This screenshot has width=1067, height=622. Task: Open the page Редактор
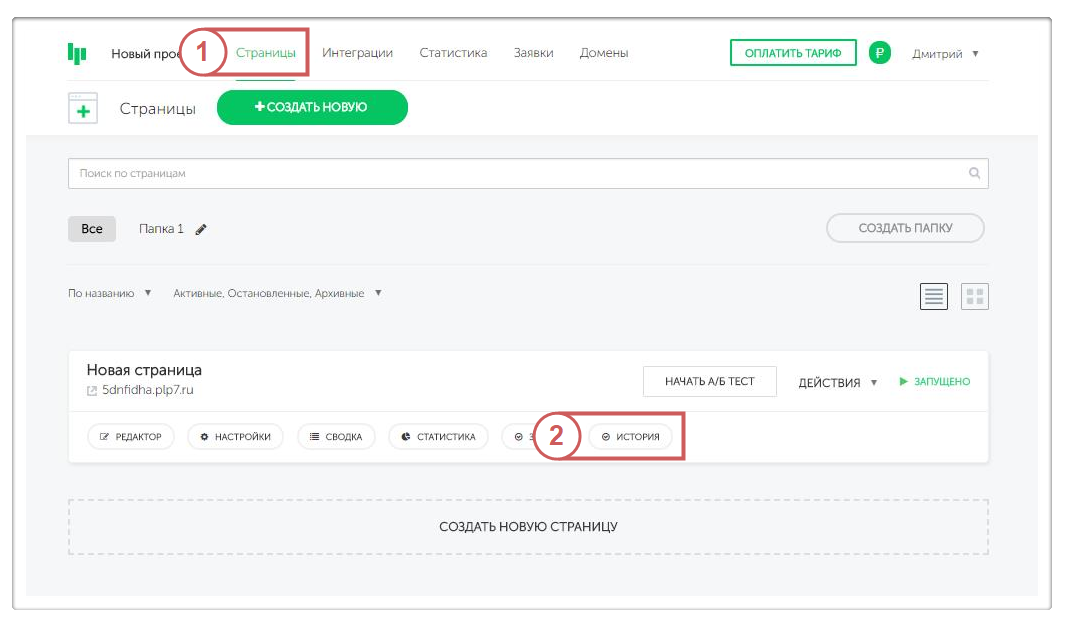pos(131,437)
